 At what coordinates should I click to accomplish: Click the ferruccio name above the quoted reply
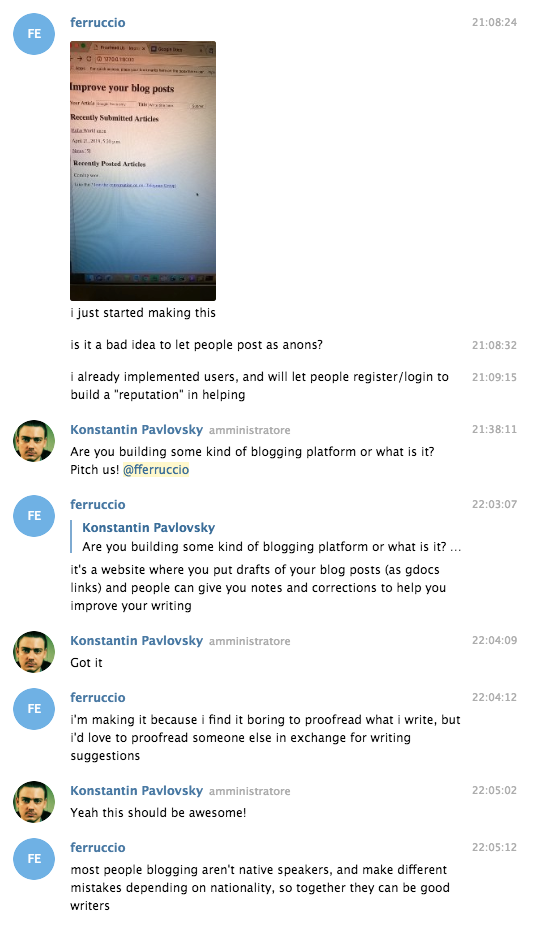tap(98, 504)
